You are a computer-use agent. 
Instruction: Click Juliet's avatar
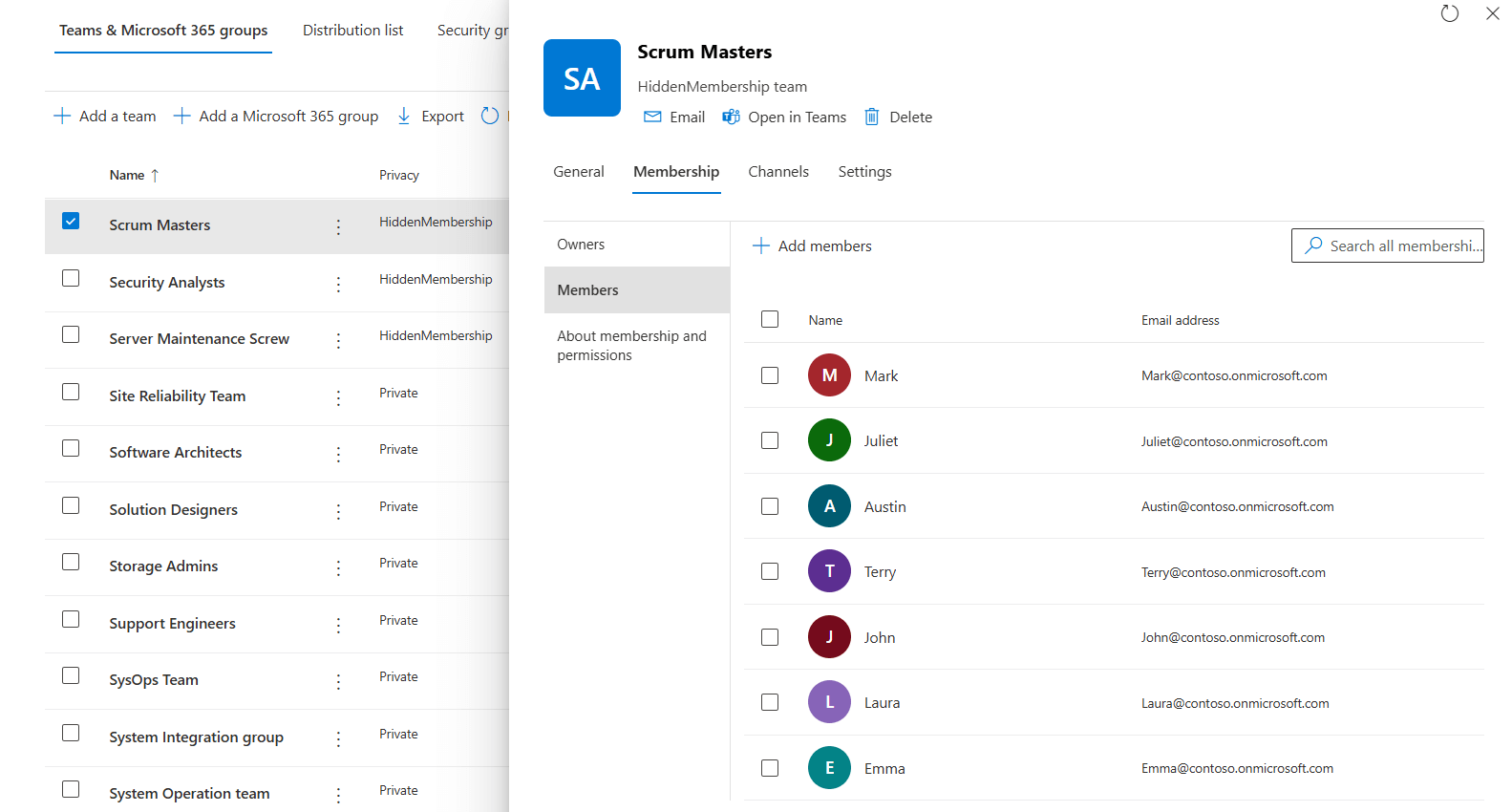click(829, 440)
